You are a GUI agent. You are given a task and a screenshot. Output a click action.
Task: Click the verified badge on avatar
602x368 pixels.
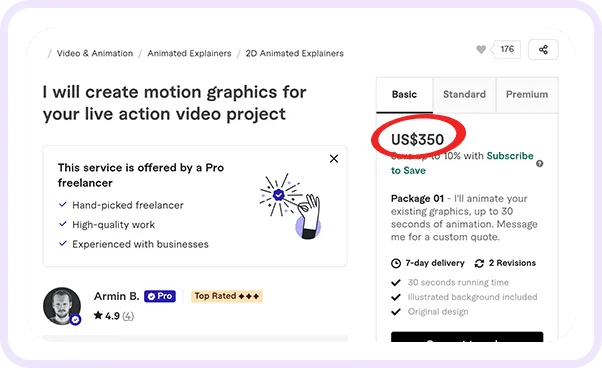(75, 319)
